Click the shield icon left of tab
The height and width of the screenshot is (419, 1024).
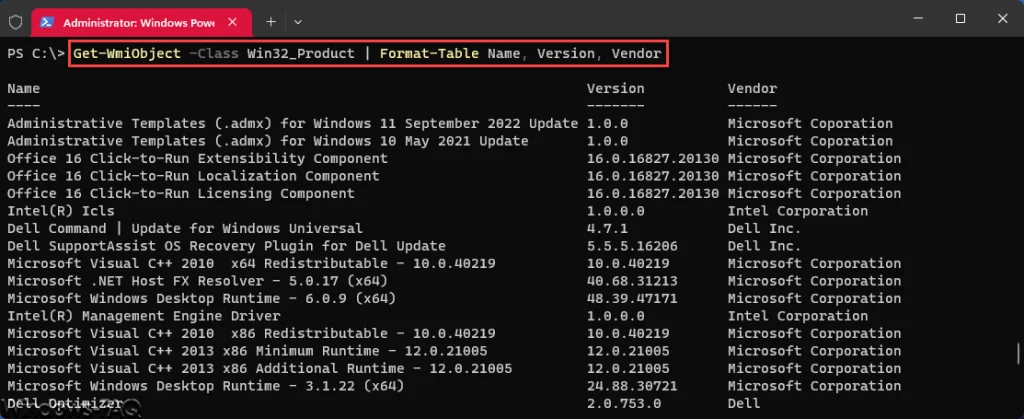pyautogui.click(x=15, y=22)
